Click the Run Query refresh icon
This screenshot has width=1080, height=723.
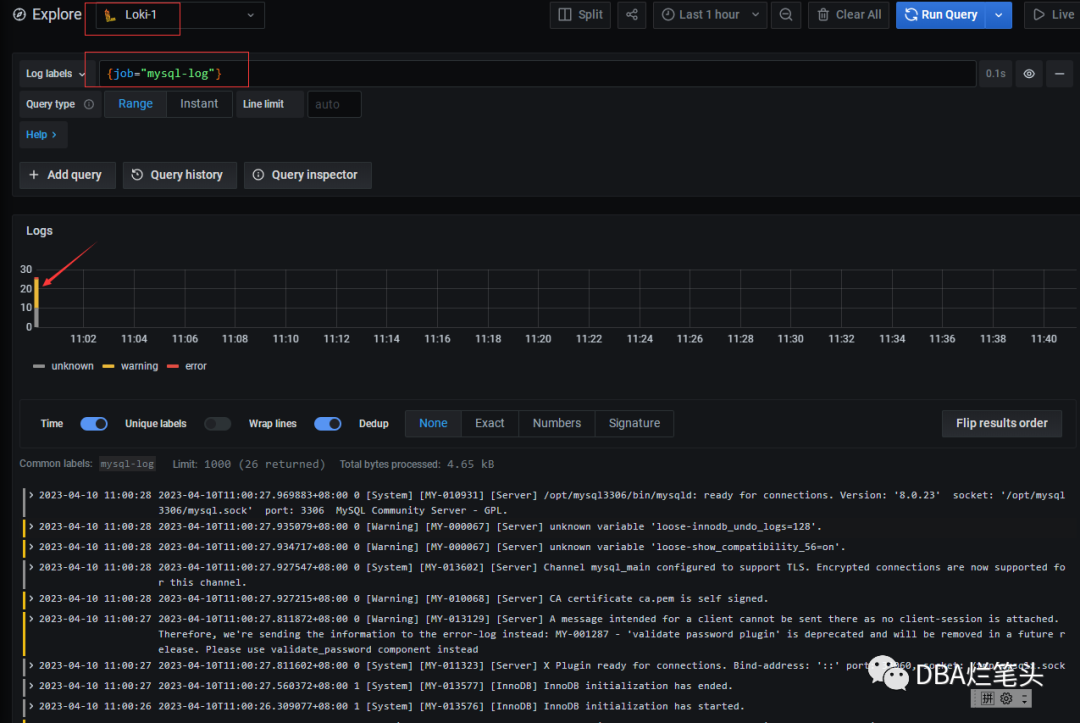pyautogui.click(x=911, y=14)
